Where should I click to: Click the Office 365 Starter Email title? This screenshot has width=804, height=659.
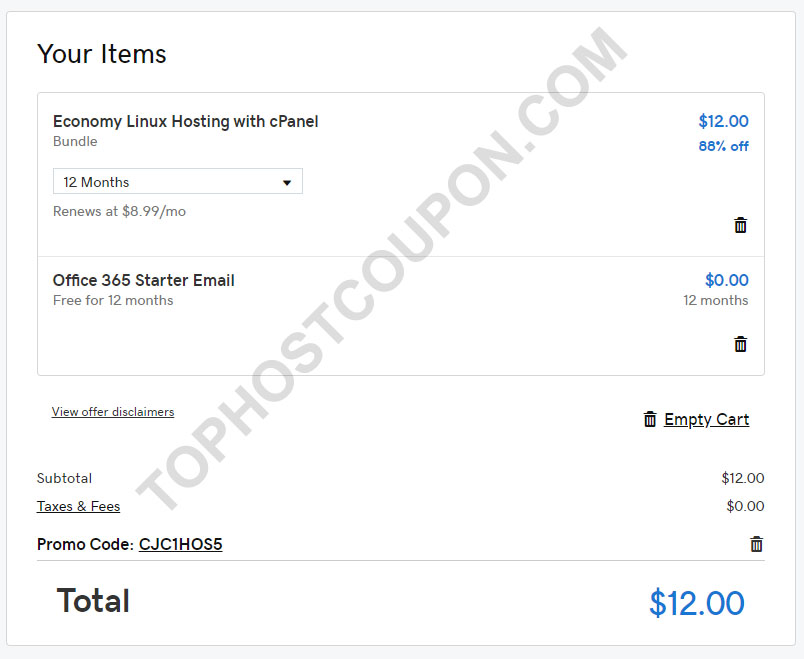[x=144, y=281]
